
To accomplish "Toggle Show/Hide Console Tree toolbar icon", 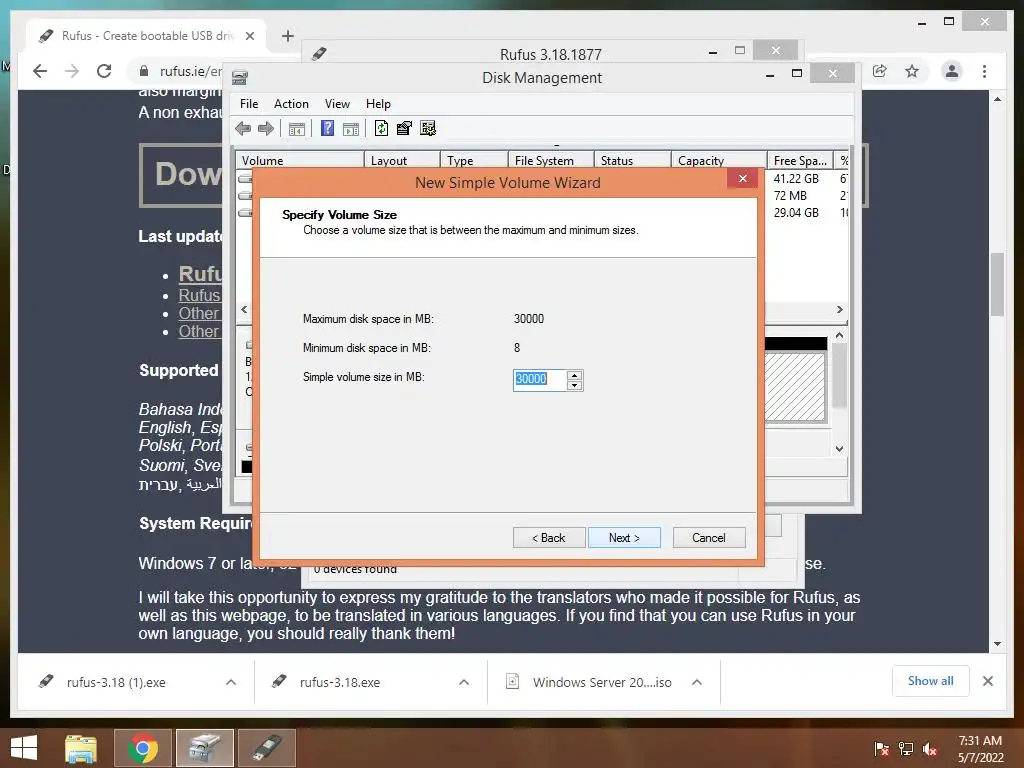I will pyautogui.click(x=296, y=129).
